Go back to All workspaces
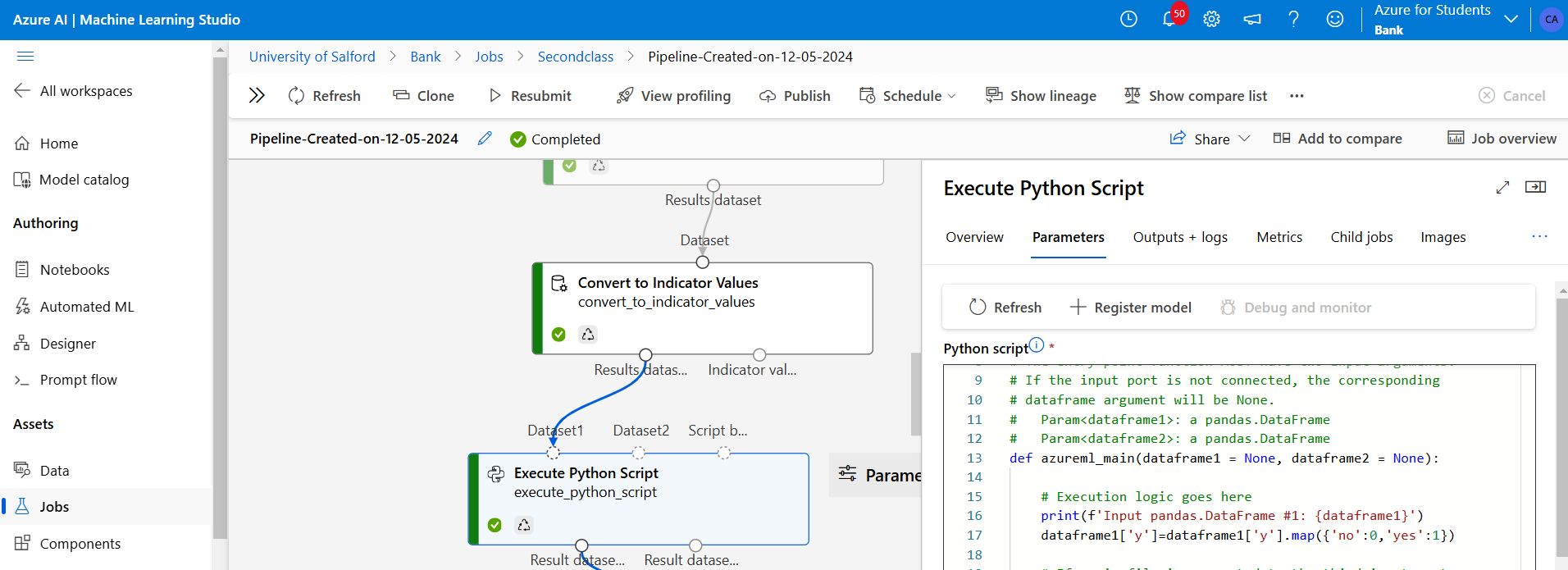 pos(73,91)
